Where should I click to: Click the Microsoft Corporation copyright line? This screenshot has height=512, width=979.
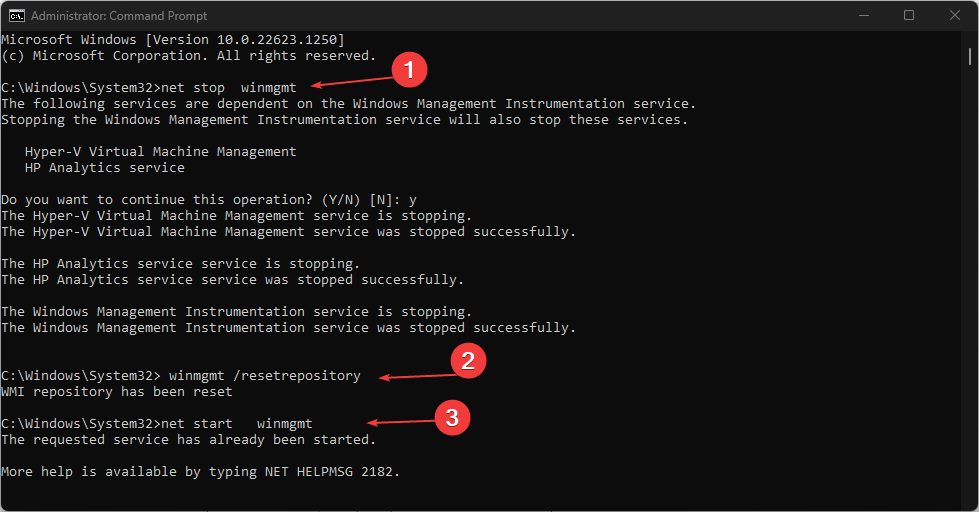pyautogui.click(x=189, y=56)
